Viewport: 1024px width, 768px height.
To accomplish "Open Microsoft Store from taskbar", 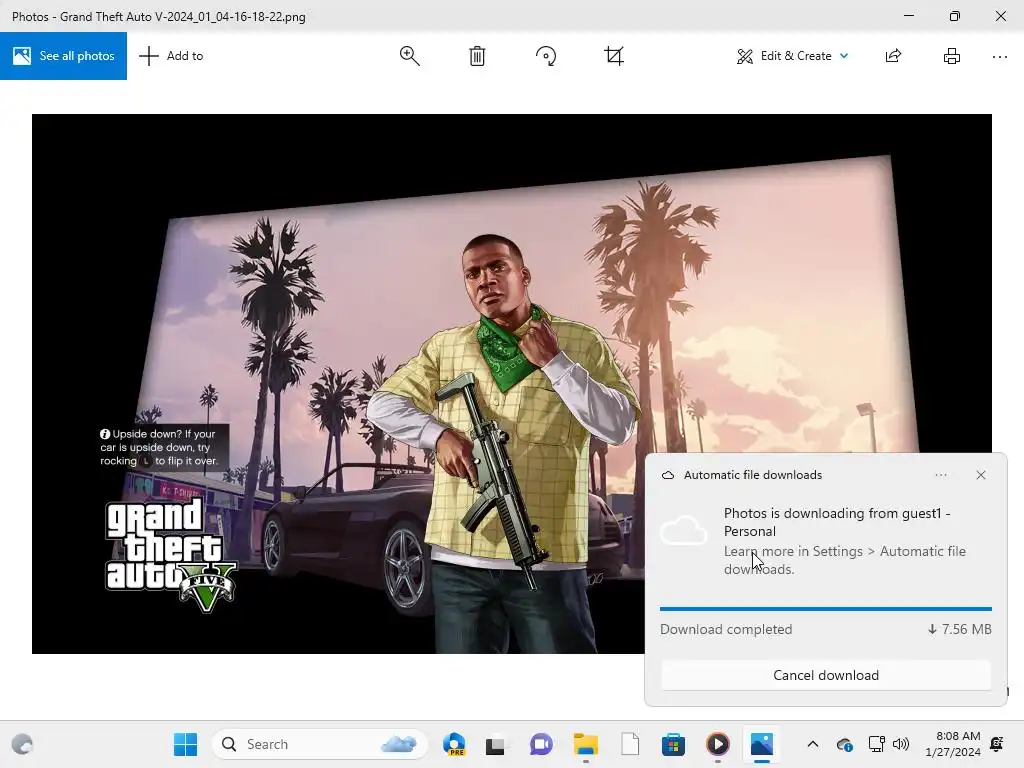I will point(673,744).
